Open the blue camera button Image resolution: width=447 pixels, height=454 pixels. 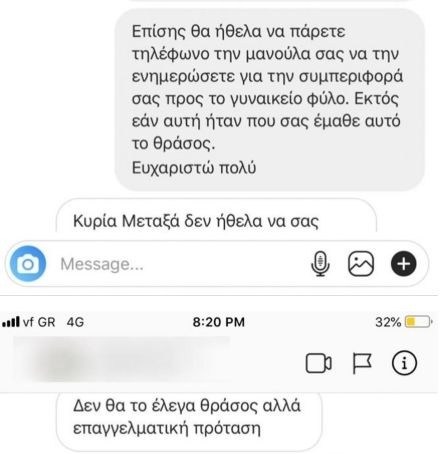[x=28, y=264]
